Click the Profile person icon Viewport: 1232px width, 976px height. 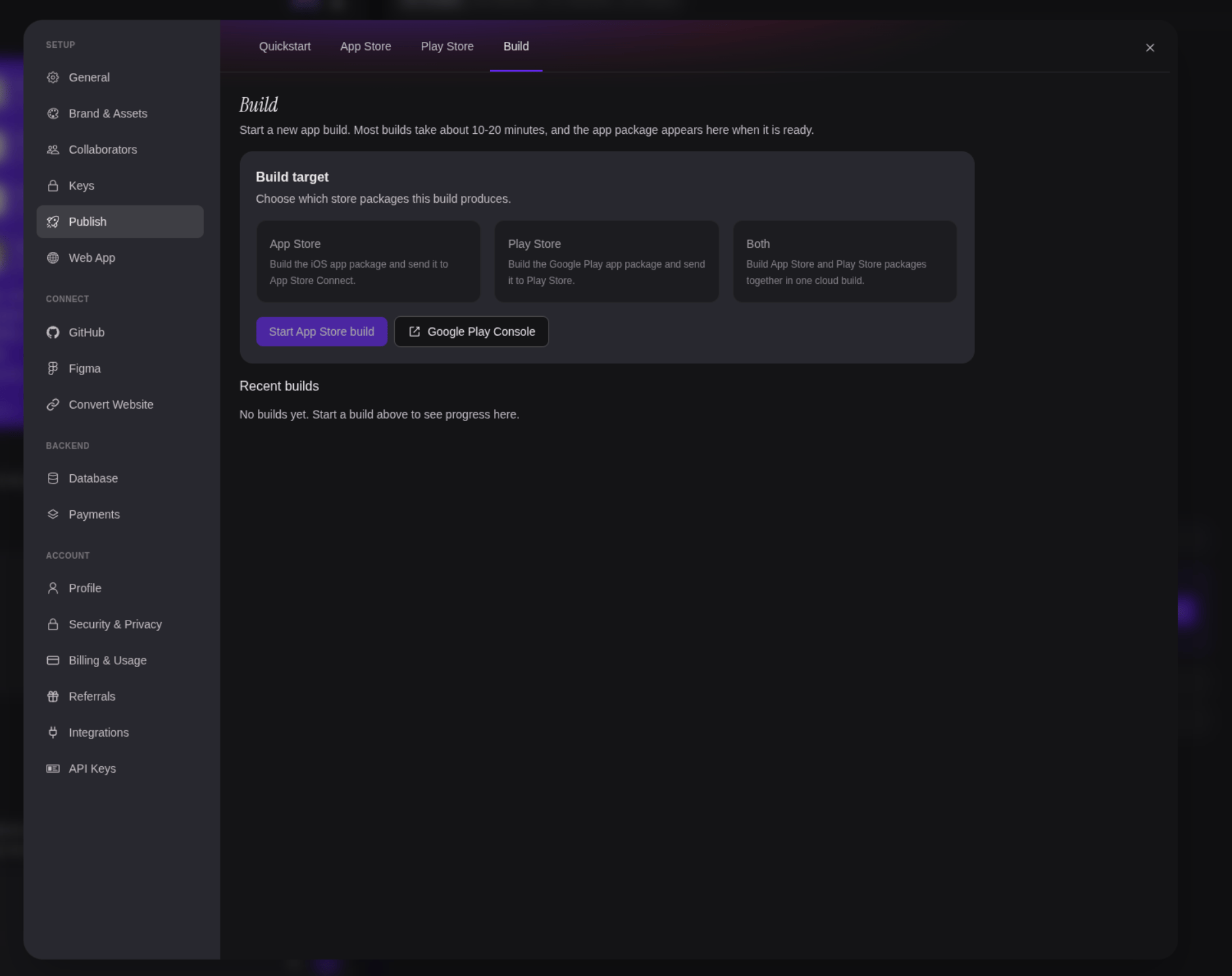coord(53,588)
